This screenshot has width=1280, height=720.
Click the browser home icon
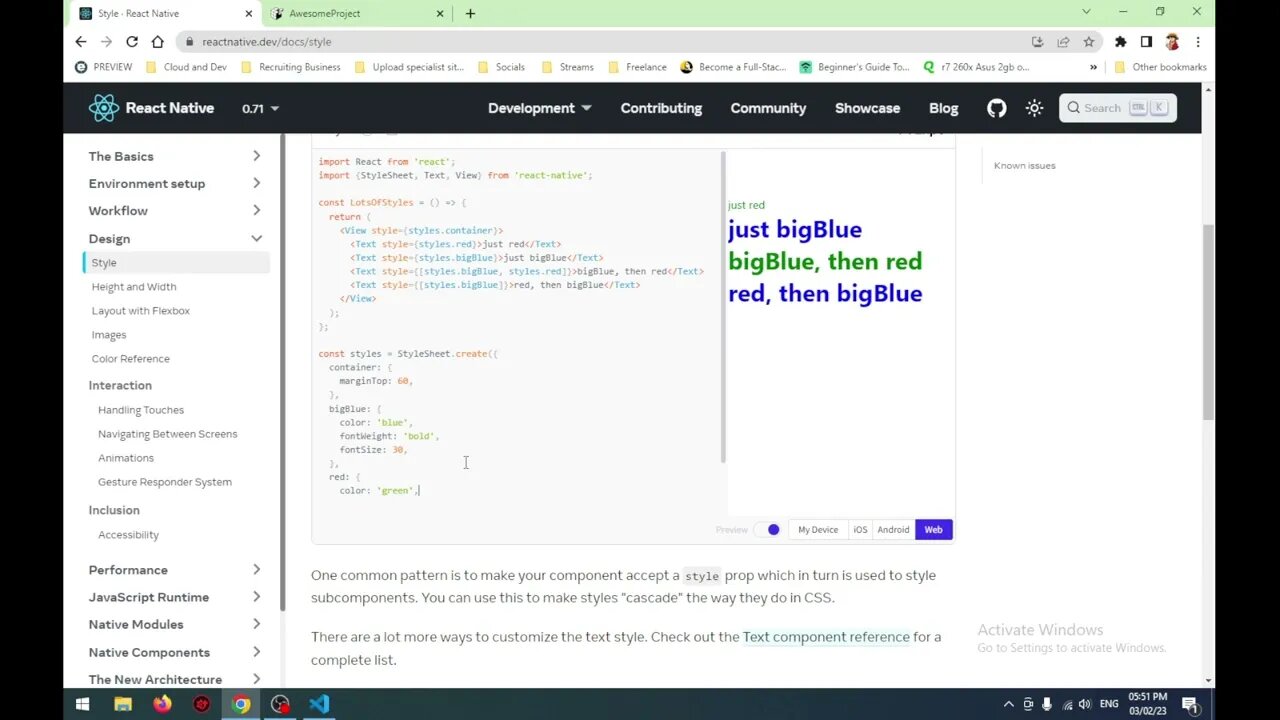(157, 41)
